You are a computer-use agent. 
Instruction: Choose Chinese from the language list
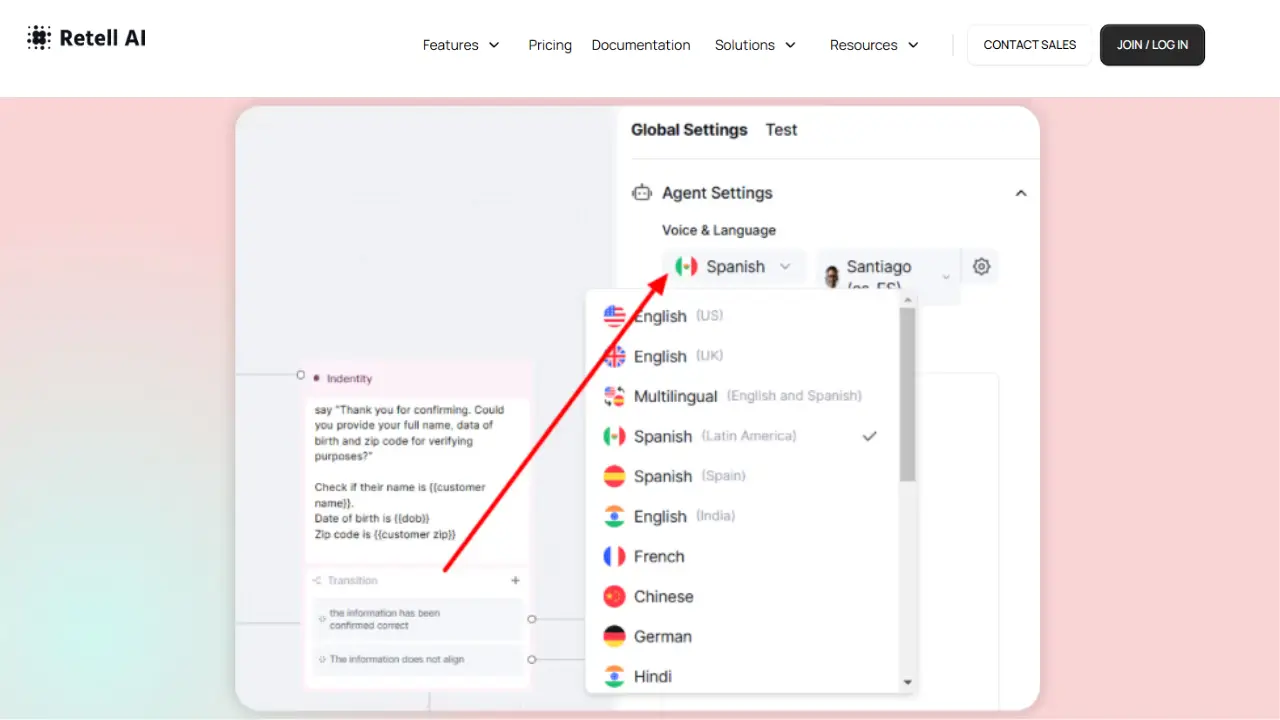click(x=743, y=596)
